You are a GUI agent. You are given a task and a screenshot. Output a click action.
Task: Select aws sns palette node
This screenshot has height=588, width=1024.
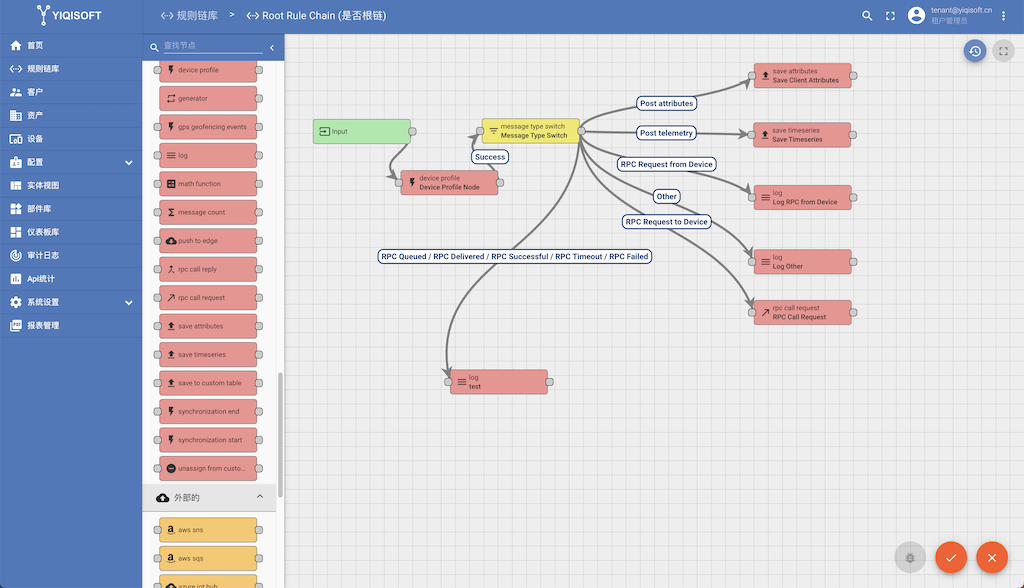point(208,530)
